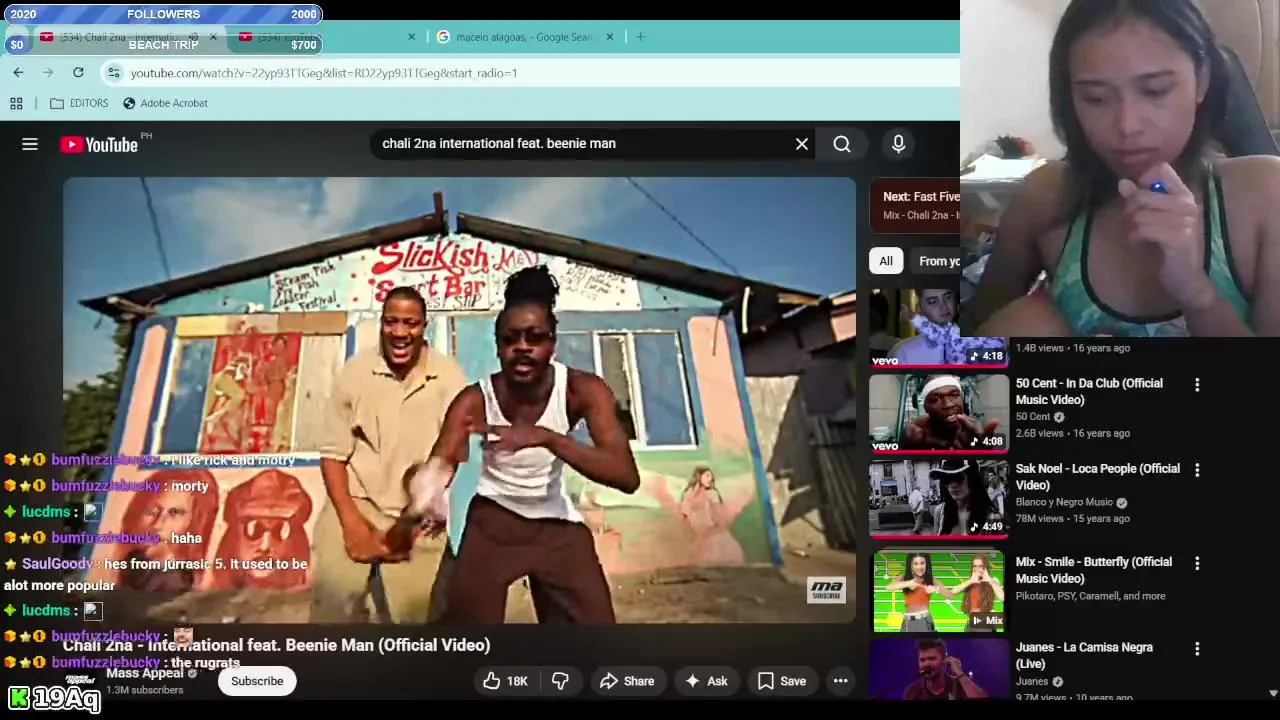Click the browser back arrow
The image size is (1280, 720).
point(18,72)
